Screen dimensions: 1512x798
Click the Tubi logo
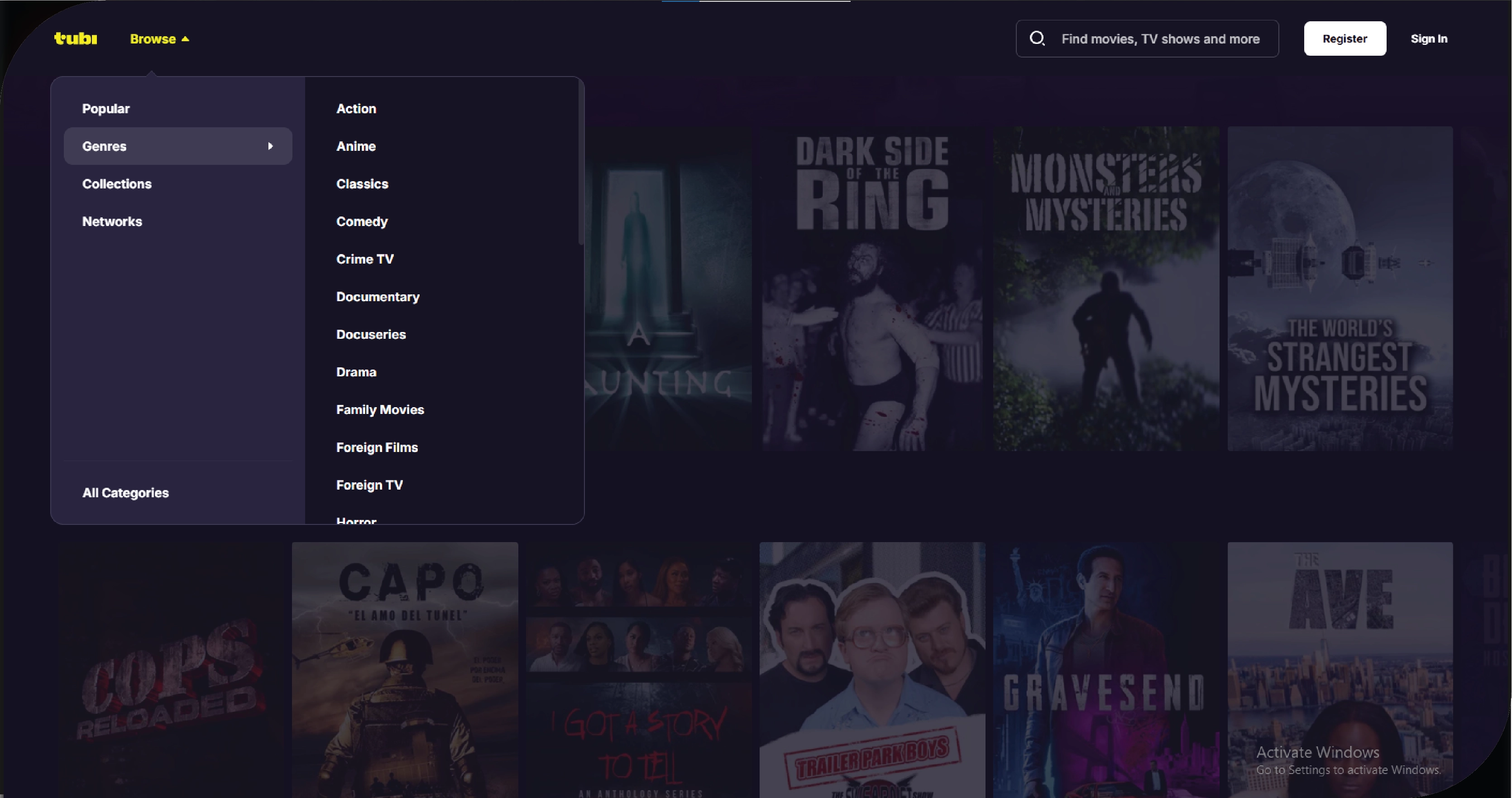76,39
